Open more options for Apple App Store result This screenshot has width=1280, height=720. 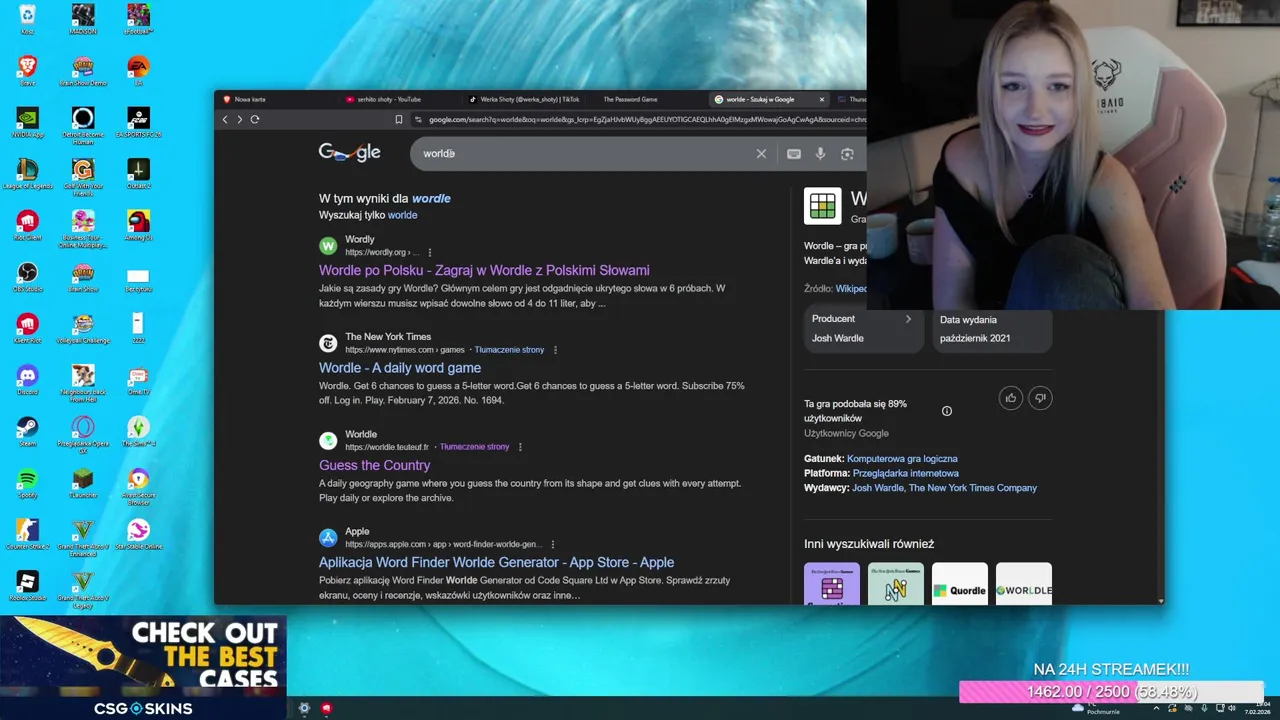coord(552,544)
